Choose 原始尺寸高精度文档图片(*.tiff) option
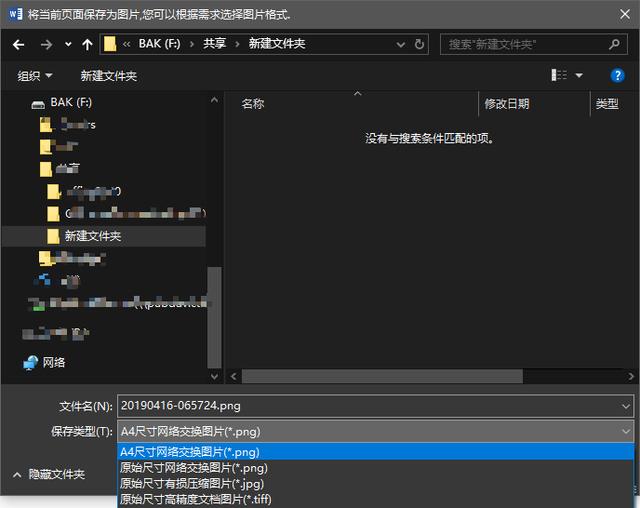640x508 pixels. point(376,499)
